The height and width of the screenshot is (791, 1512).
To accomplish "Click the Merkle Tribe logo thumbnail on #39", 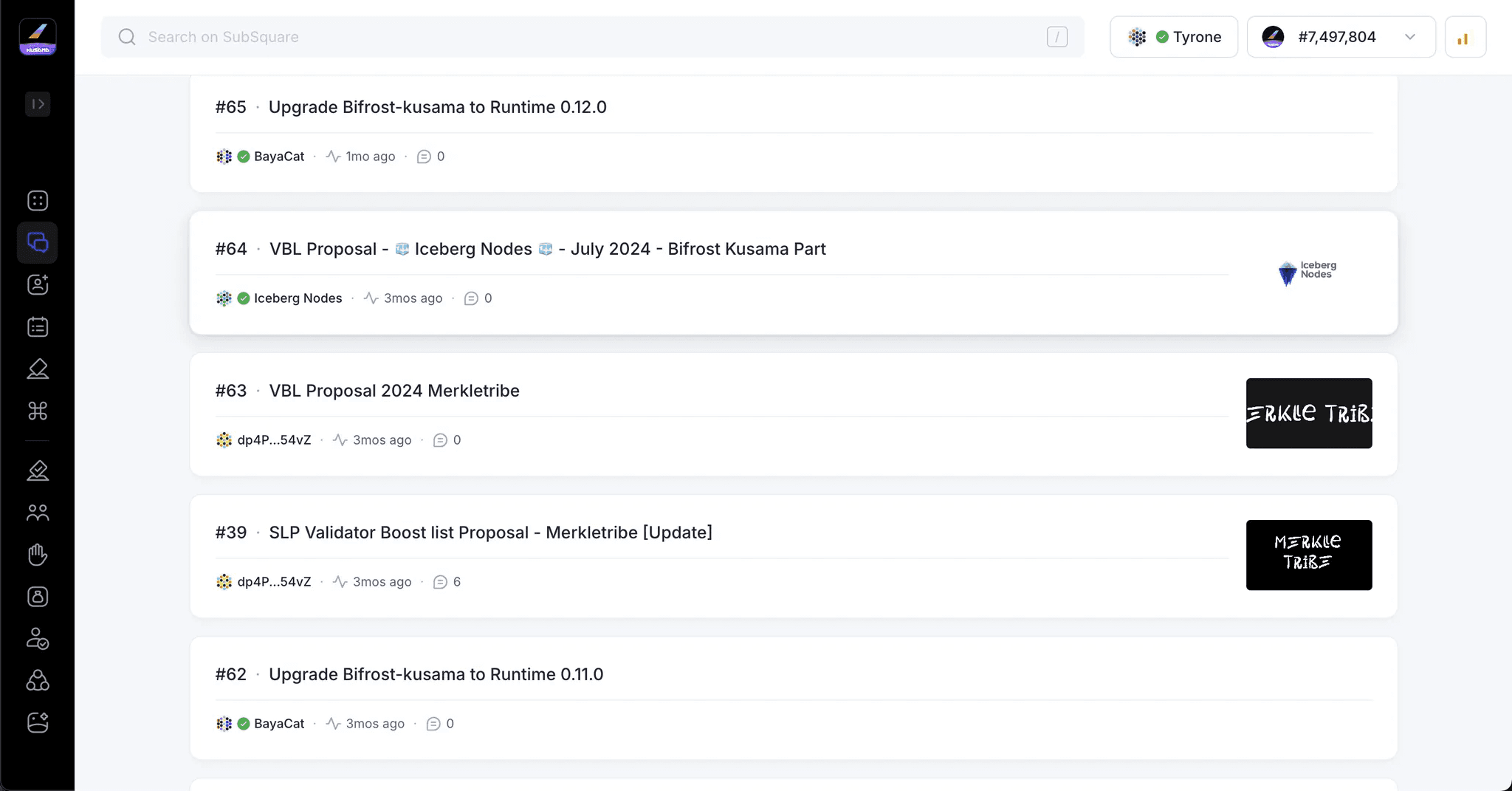I will click(1309, 555).
